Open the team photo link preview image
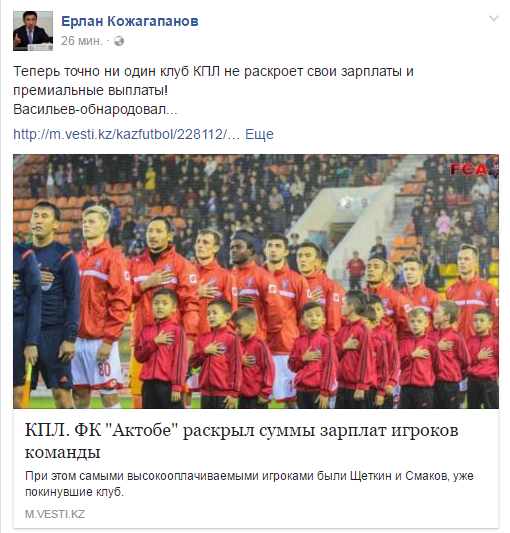 point(256,281)
